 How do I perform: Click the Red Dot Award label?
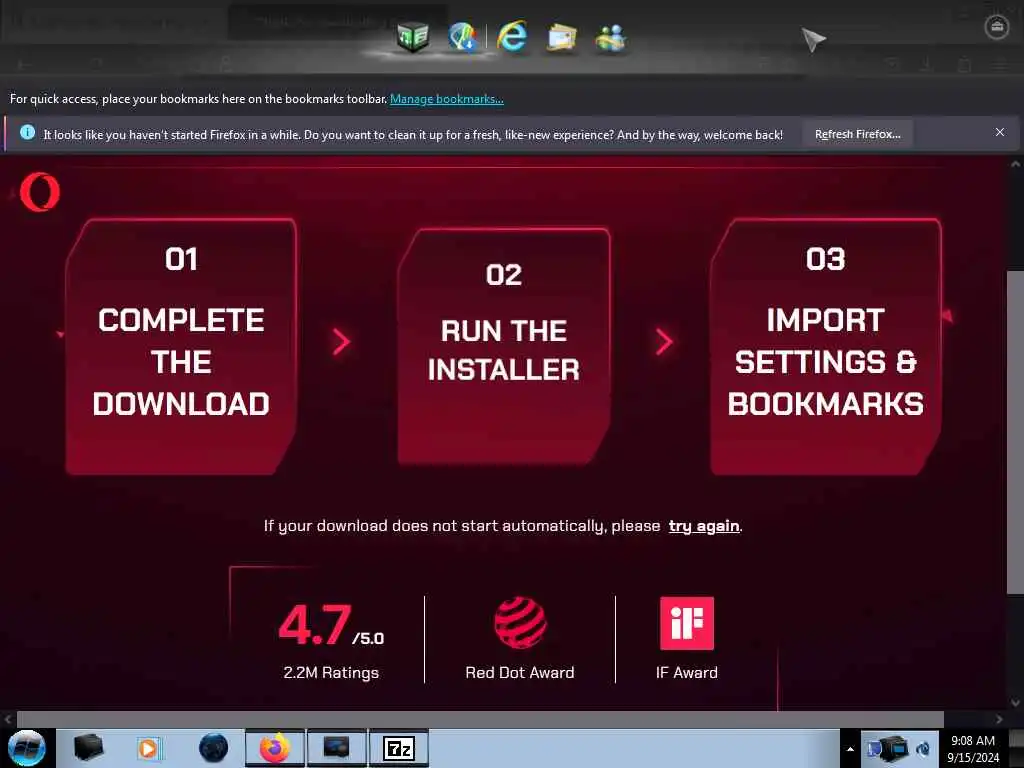[x=520, y=673]
